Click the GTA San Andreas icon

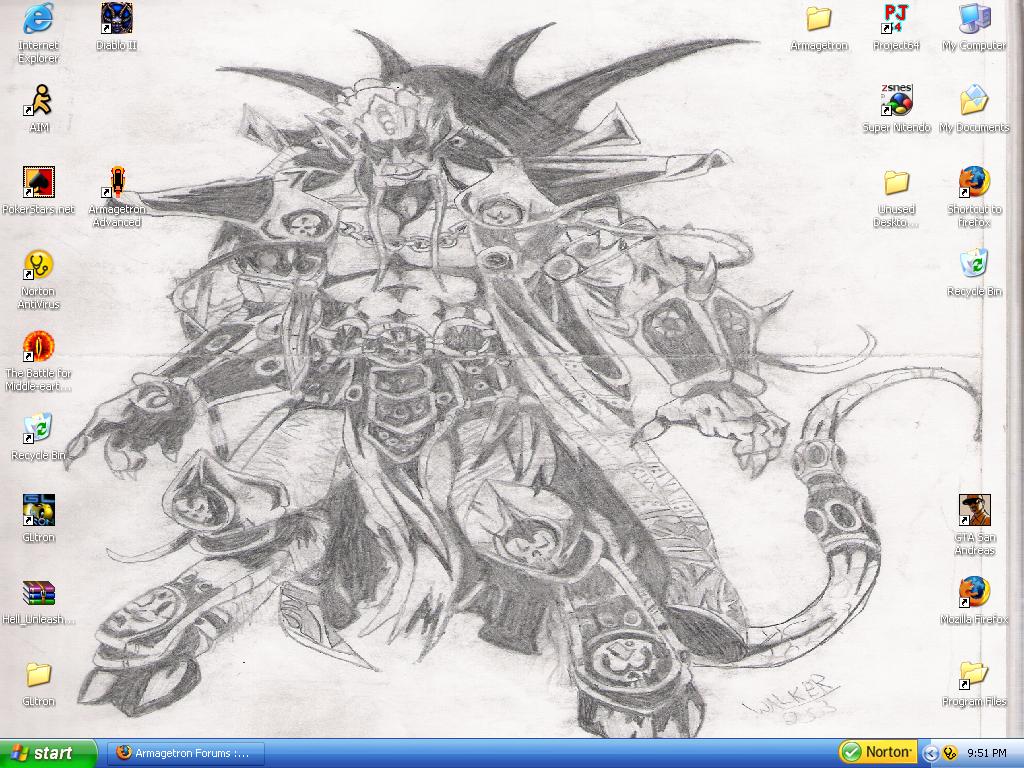[974, 512]
